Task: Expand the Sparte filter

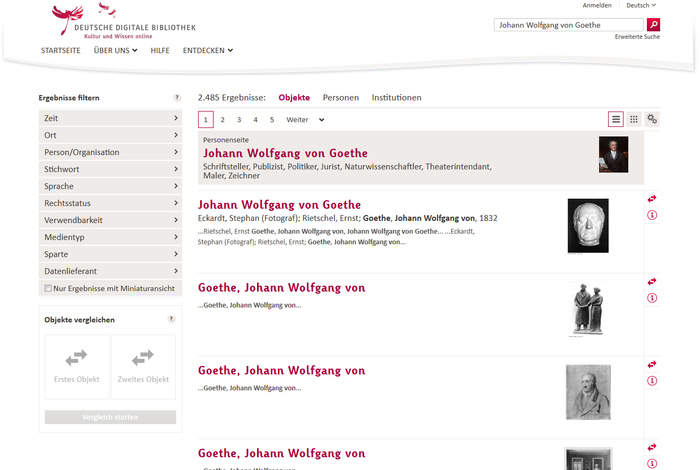Action: 110,254
